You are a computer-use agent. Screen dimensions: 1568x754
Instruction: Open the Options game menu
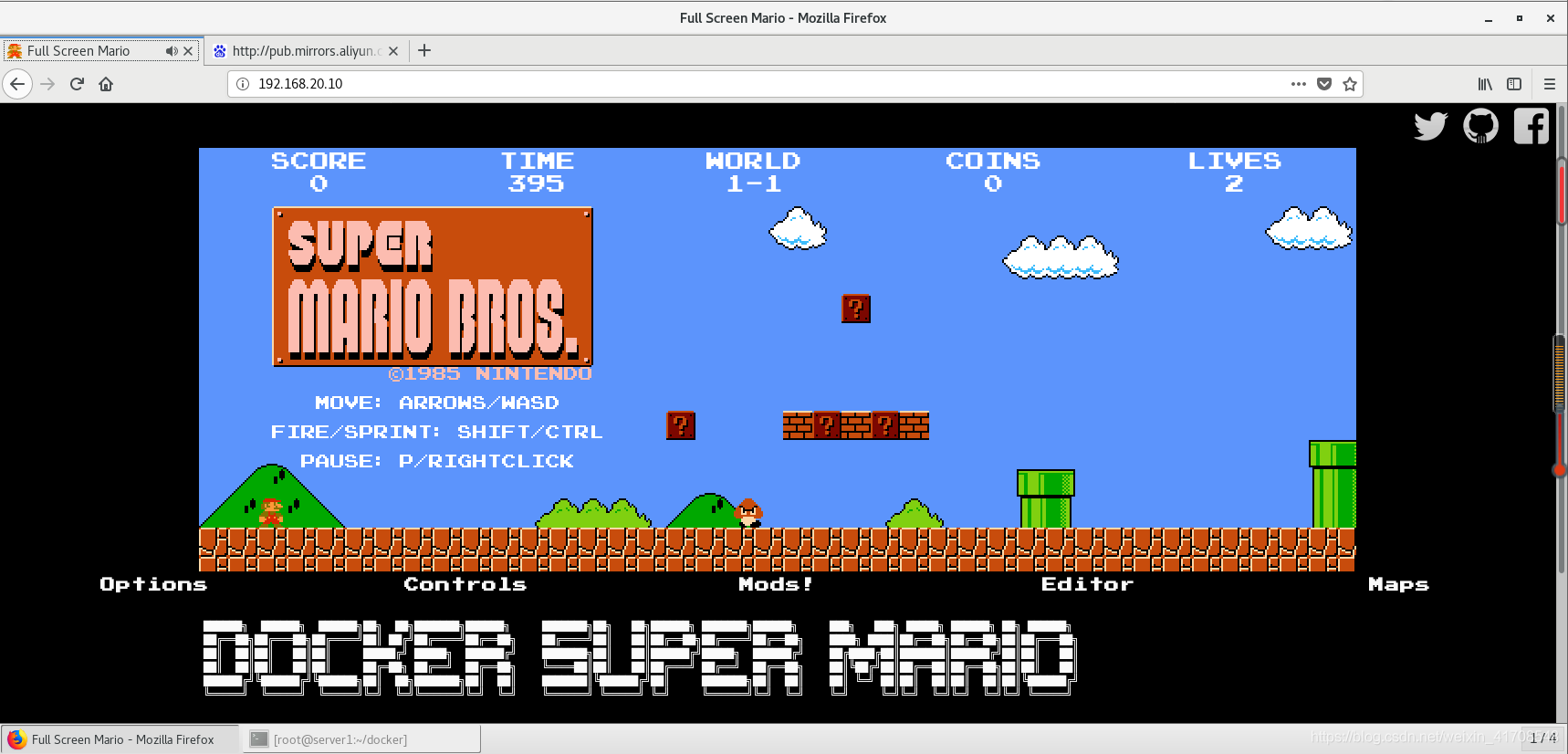pyautogui.click(x=153, y=584)
